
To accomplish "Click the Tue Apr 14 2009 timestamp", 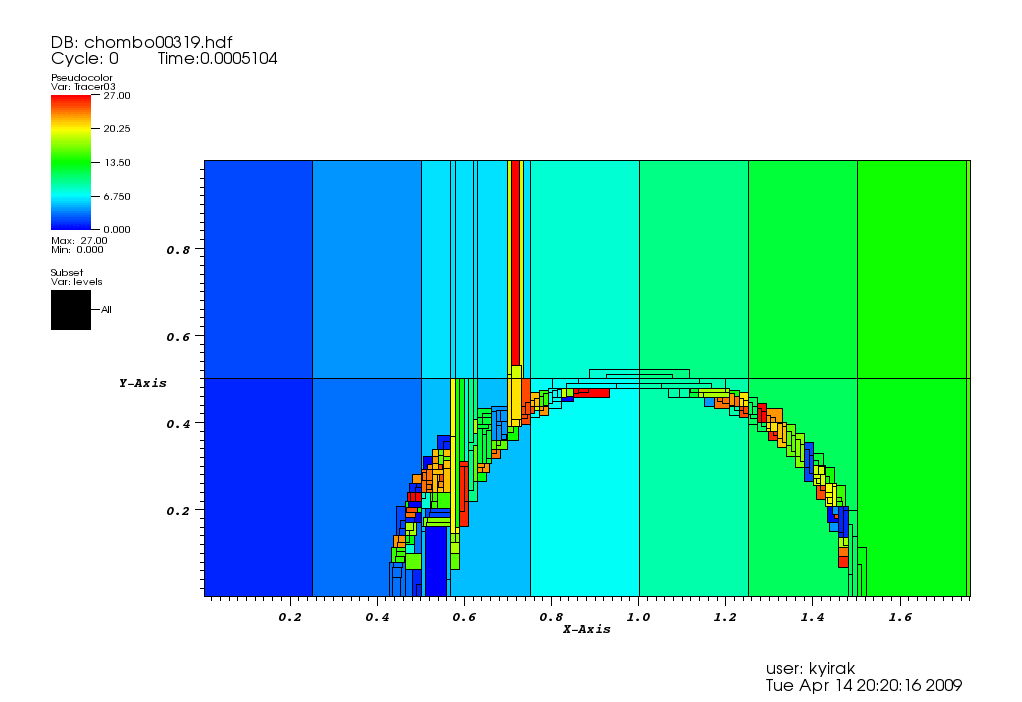I will [864, 685].
